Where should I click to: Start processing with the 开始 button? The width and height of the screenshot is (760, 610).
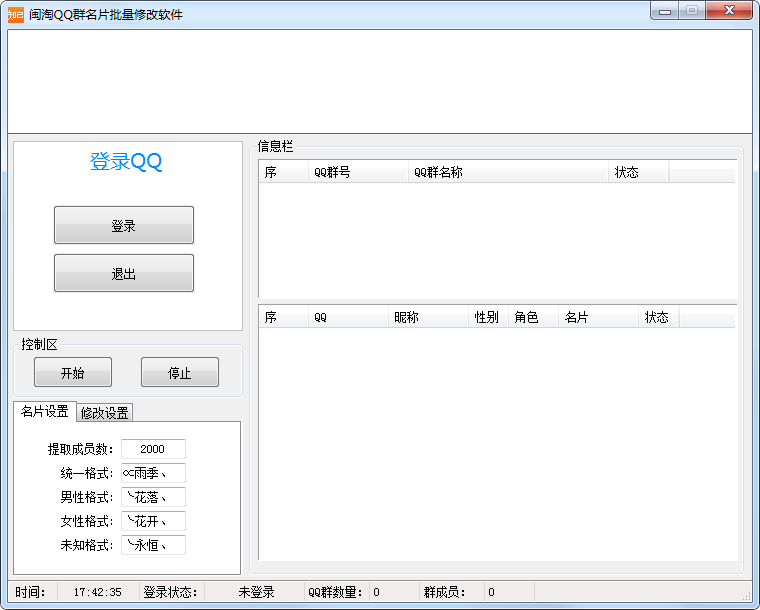click(73, 372)
